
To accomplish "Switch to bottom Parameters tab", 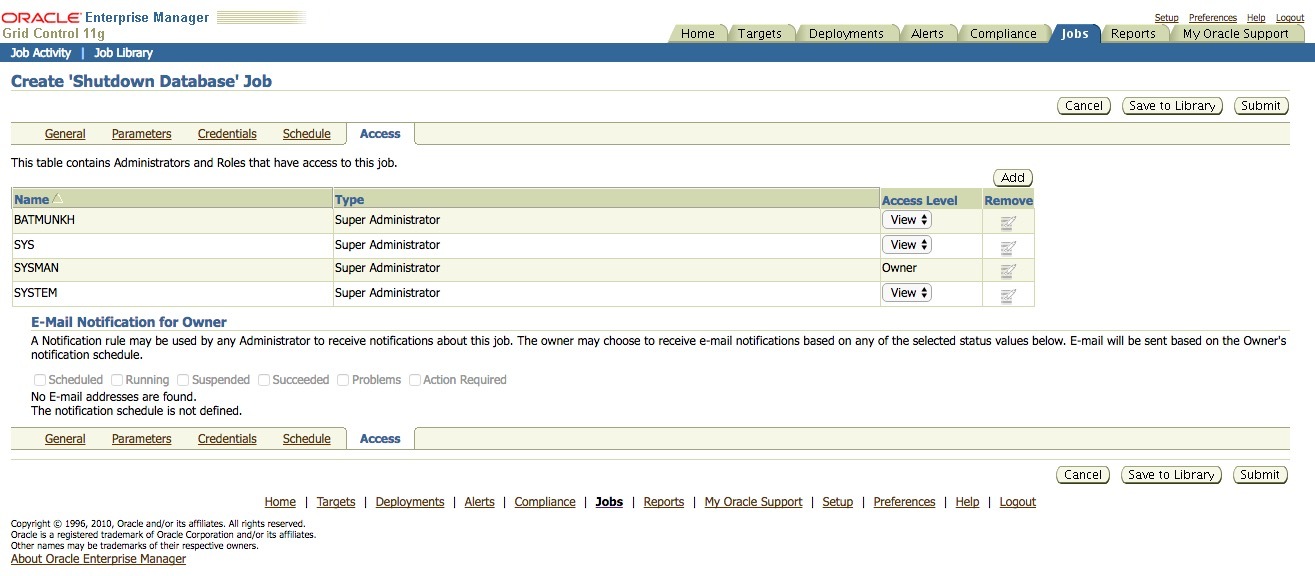I will tap(142, 439).
